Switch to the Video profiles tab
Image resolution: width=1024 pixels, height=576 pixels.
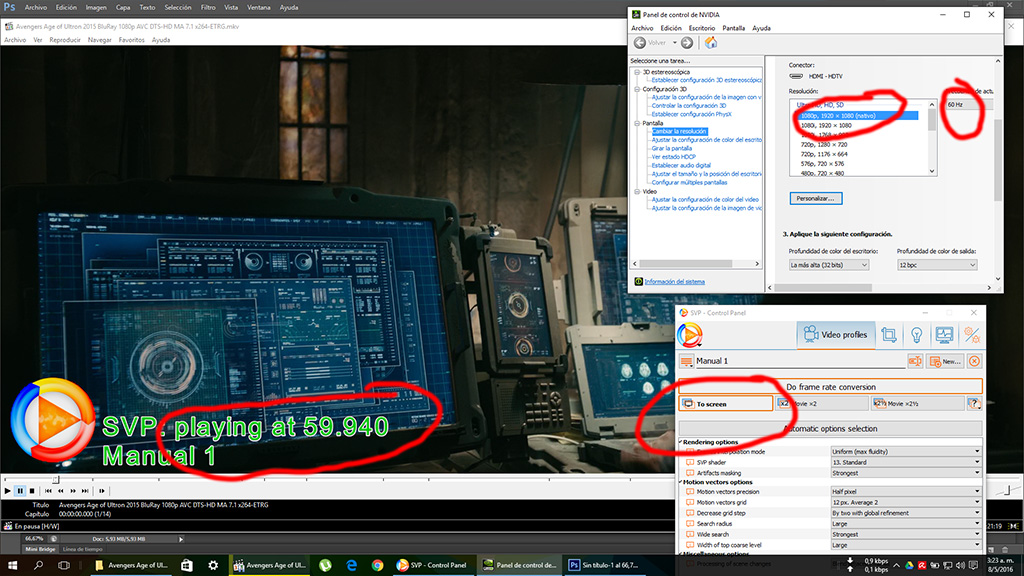pos(832,335)
